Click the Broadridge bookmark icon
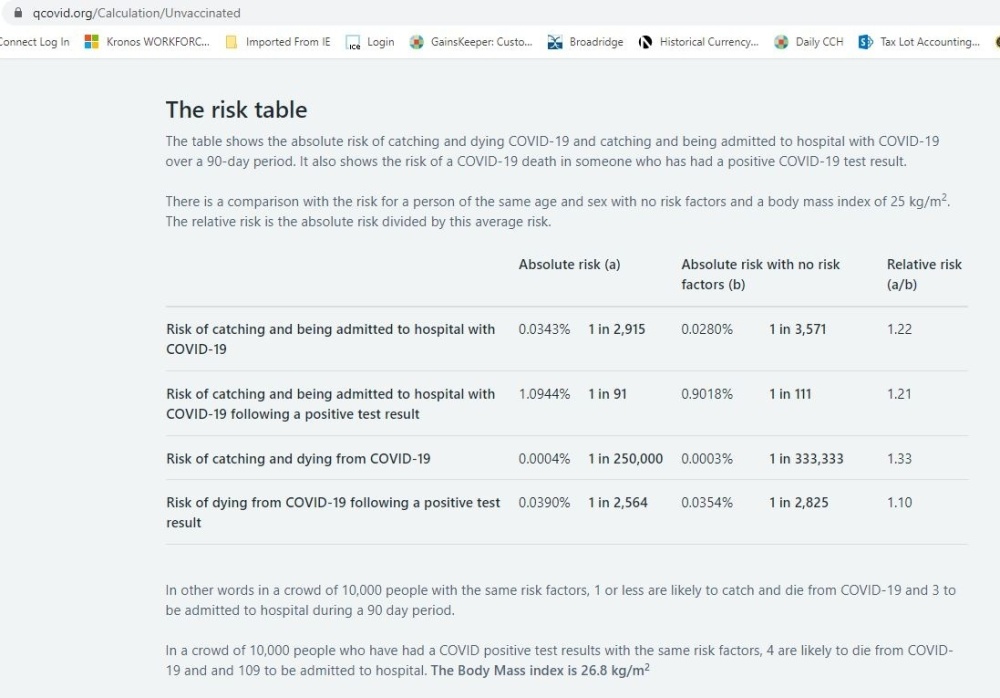 (x=555, y=42)
